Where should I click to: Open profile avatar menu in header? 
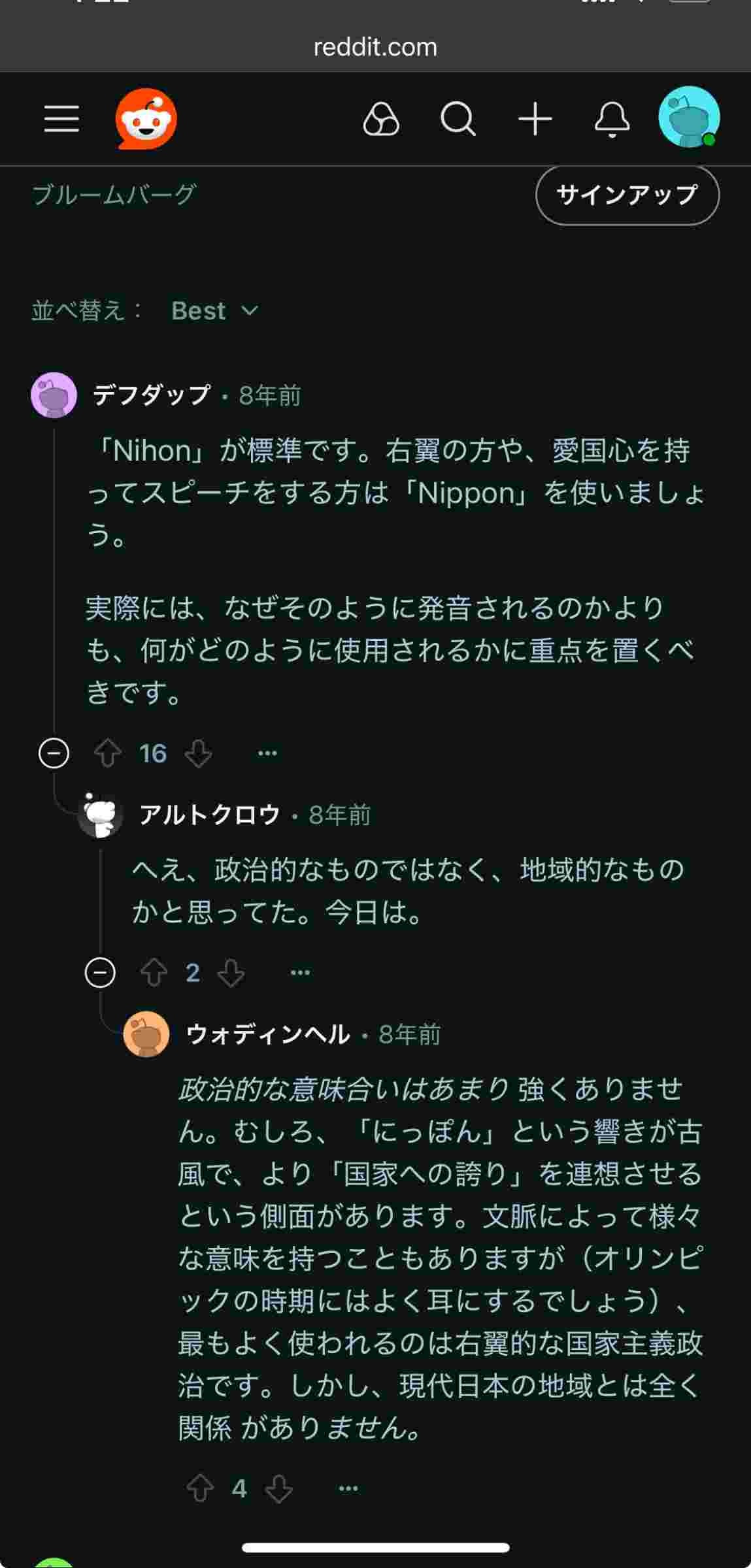click(689, 118)
